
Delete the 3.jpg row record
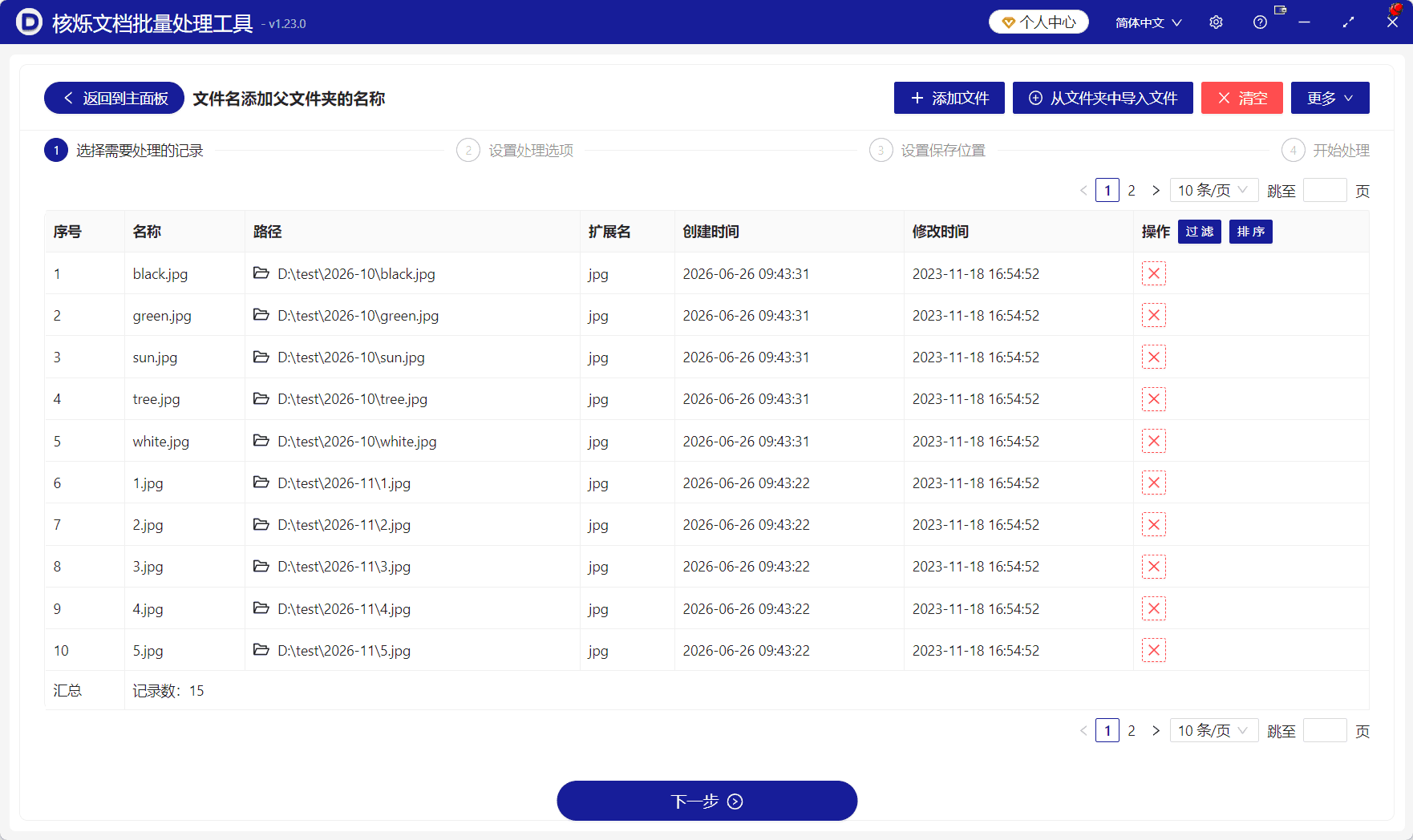click(1153, 567)
